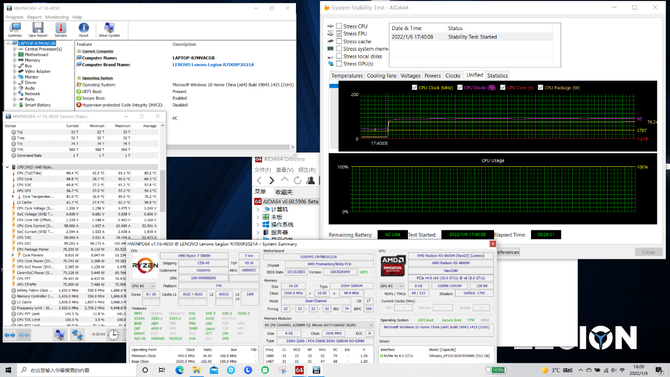
Task: Click the HWiNFO64 main horizontal scrollbar arrow
Action: (x=293, y=147)
